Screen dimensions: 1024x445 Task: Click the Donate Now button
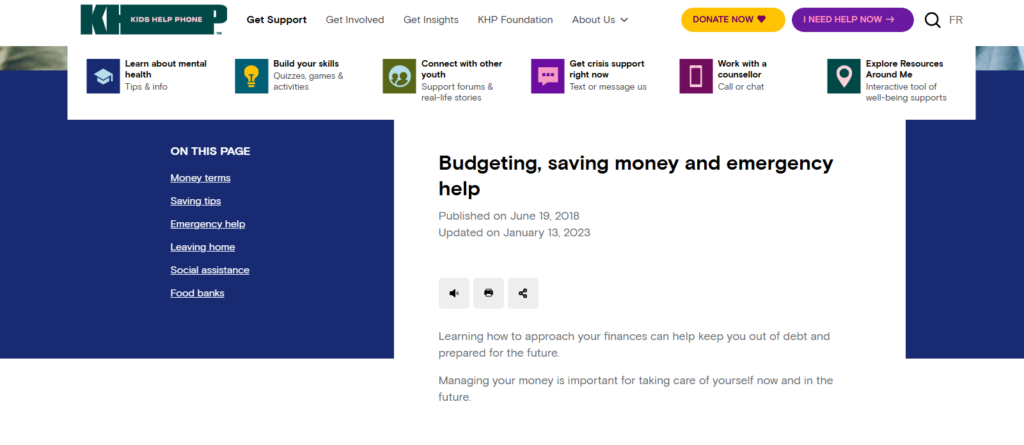733,20
